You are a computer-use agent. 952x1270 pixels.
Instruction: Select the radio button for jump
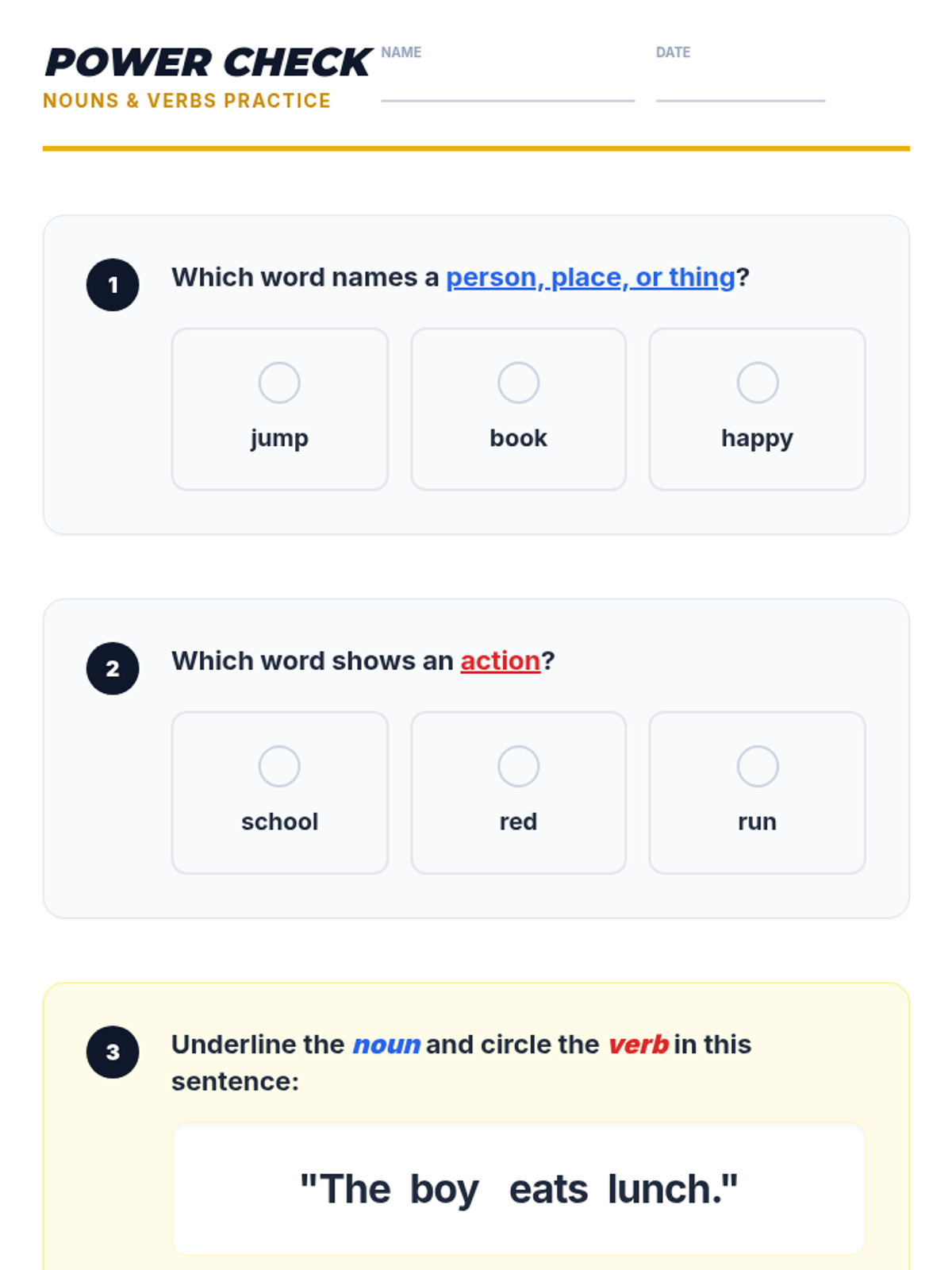click(x=279, y=383)
